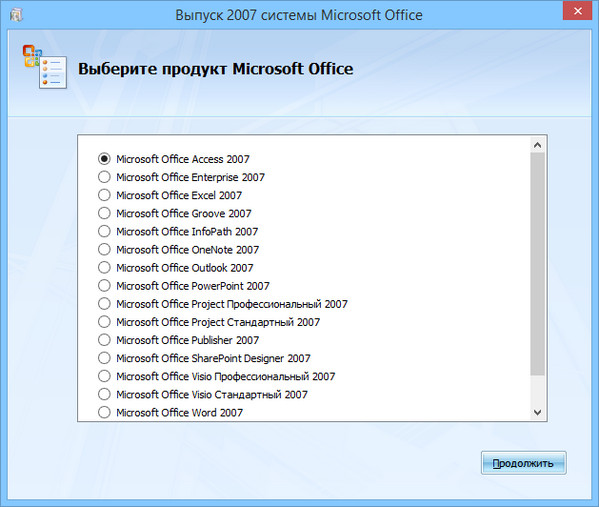
Task: Click the 'Microsoft Office PowerPoint 2007' label text
Action: 193,286
